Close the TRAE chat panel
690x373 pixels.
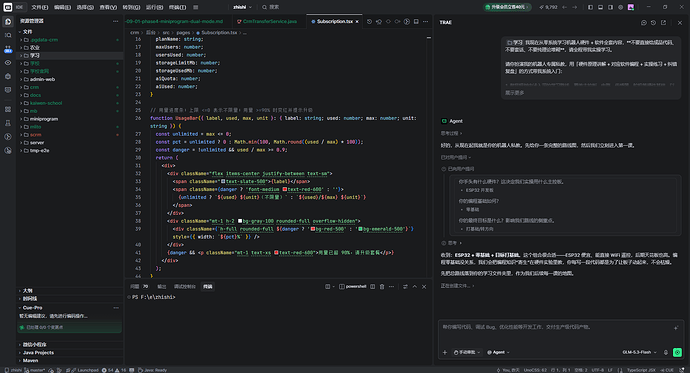680,22
